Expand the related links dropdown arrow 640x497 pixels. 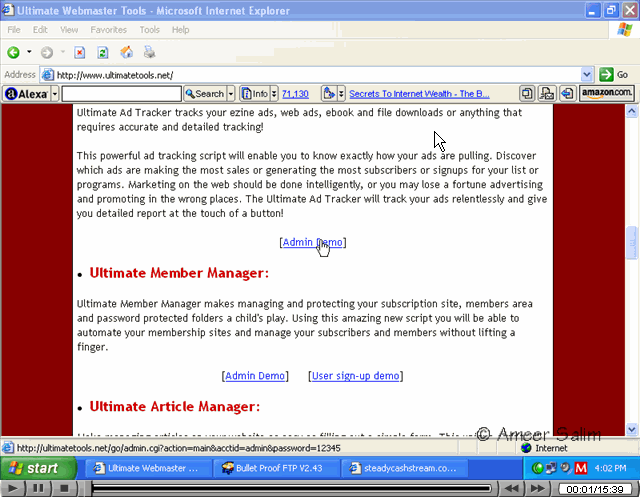click(x=341, y=94)
